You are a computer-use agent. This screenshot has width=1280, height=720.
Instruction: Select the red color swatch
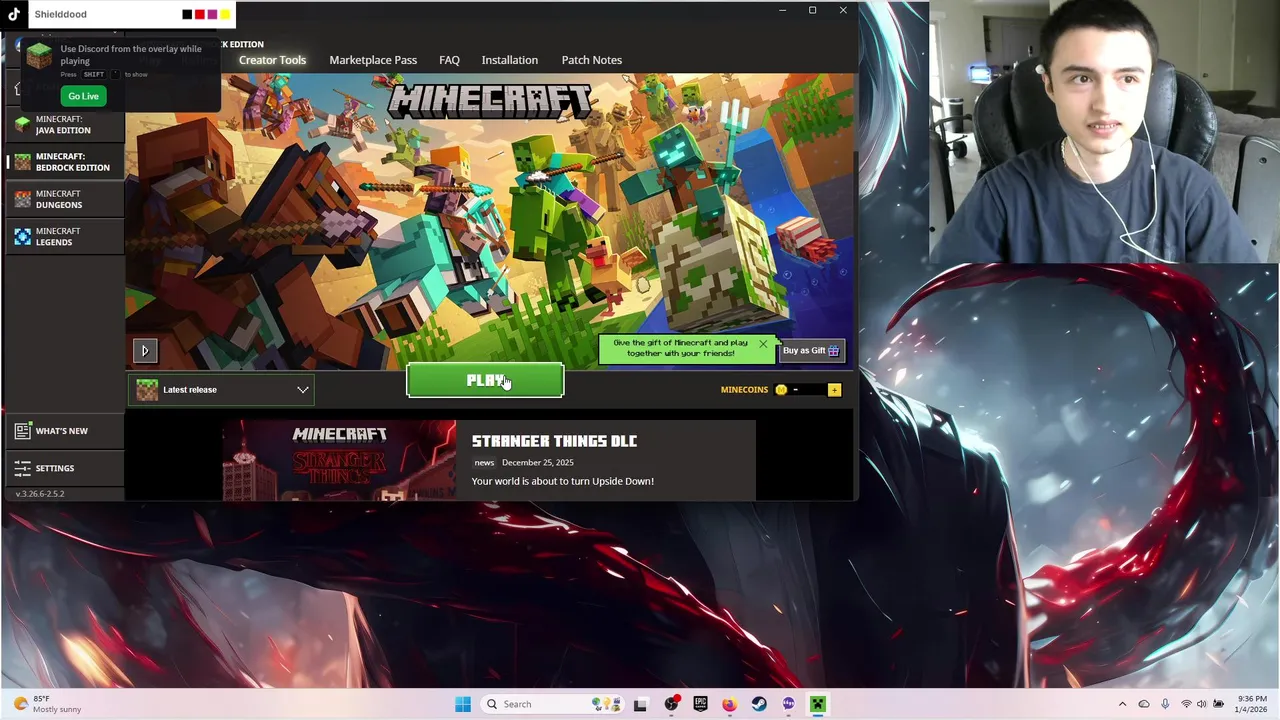pos(200,14)
